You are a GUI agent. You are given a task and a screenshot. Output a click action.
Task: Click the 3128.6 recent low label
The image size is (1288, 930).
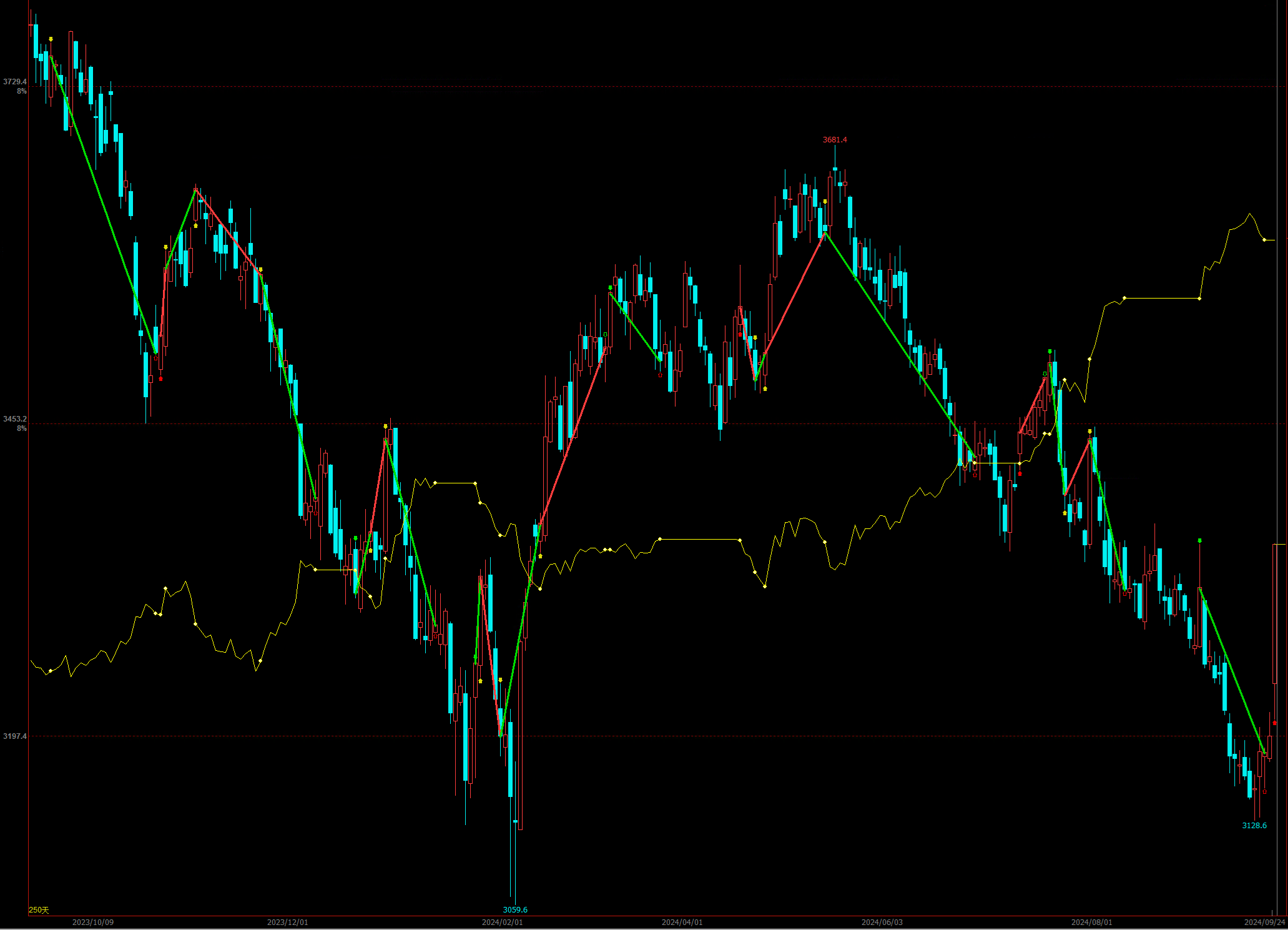coord(1254,826)
